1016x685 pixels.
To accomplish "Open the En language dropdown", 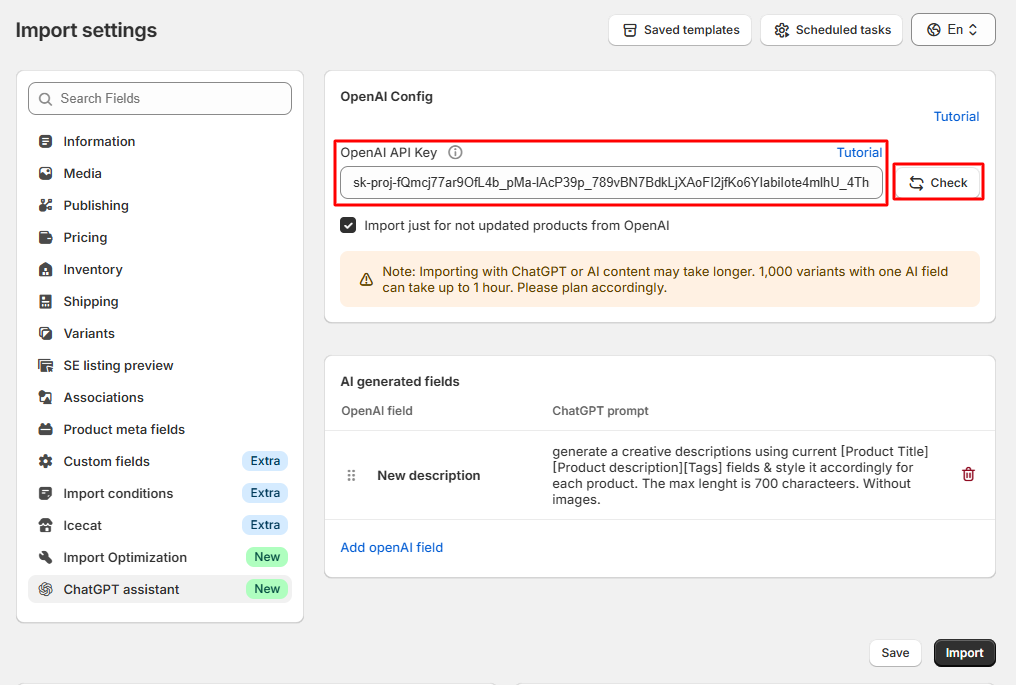I will click(x=952, y=30).
